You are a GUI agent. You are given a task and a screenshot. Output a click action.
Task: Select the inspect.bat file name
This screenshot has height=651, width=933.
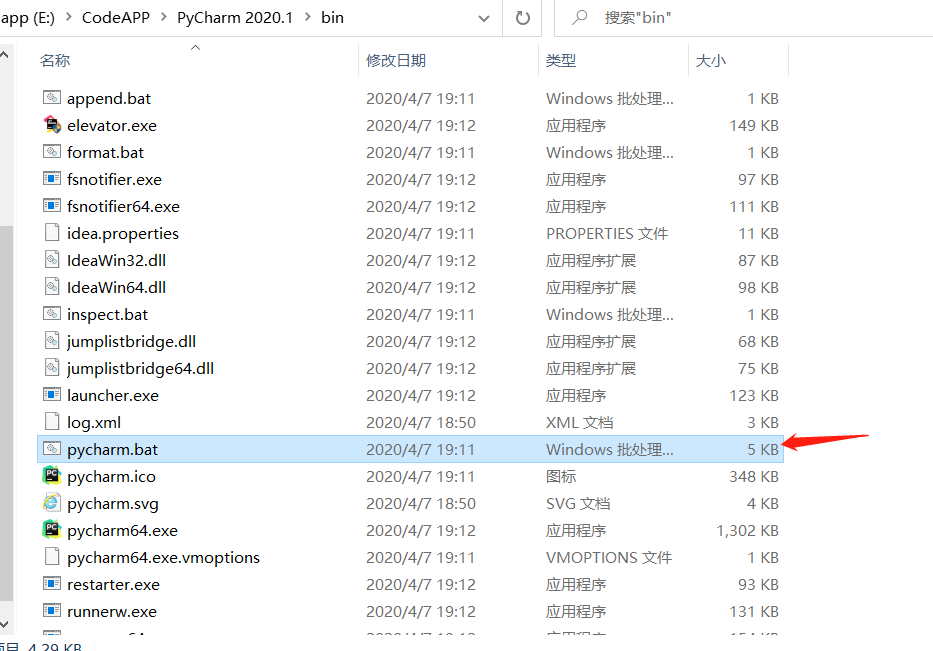[107, 314]
